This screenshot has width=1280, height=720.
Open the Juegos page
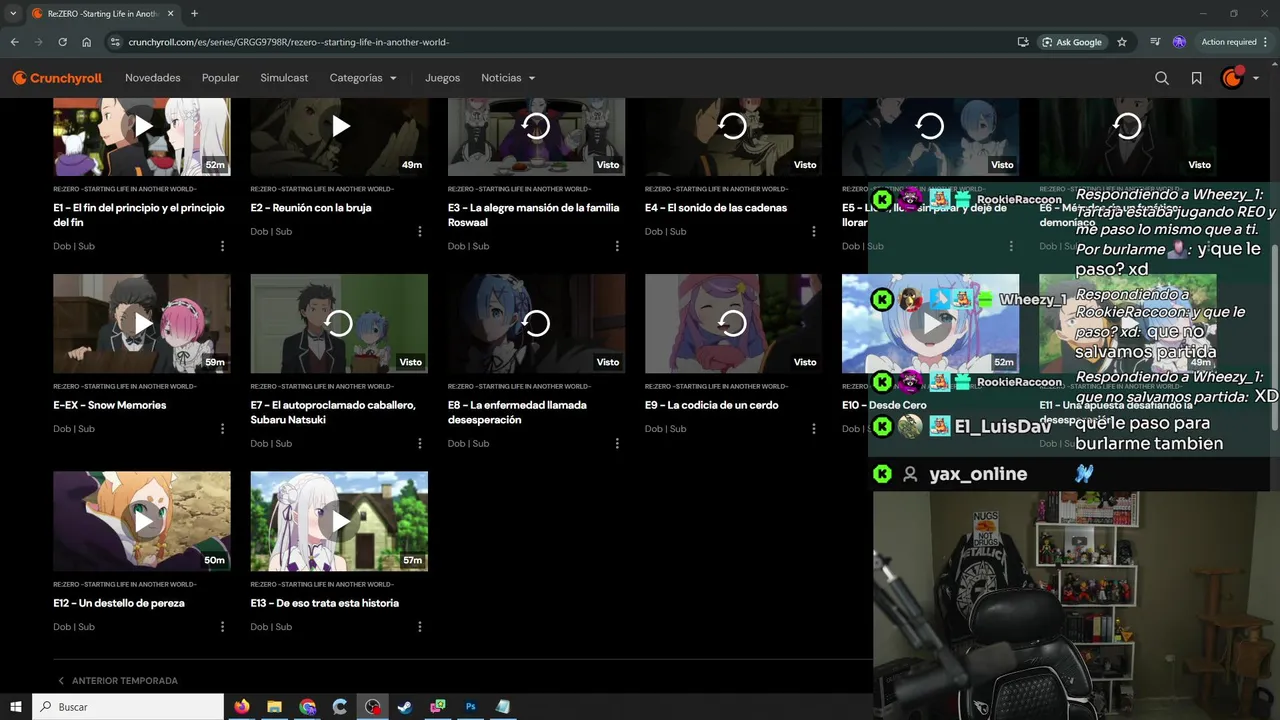[442, 78]
